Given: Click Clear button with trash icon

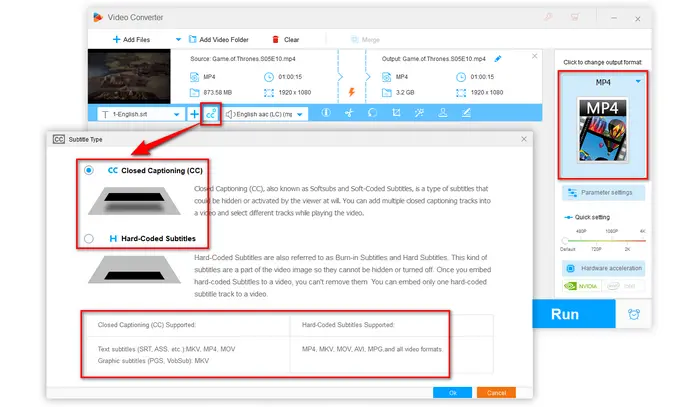Looking at the screenshot, I should [286, 39].
